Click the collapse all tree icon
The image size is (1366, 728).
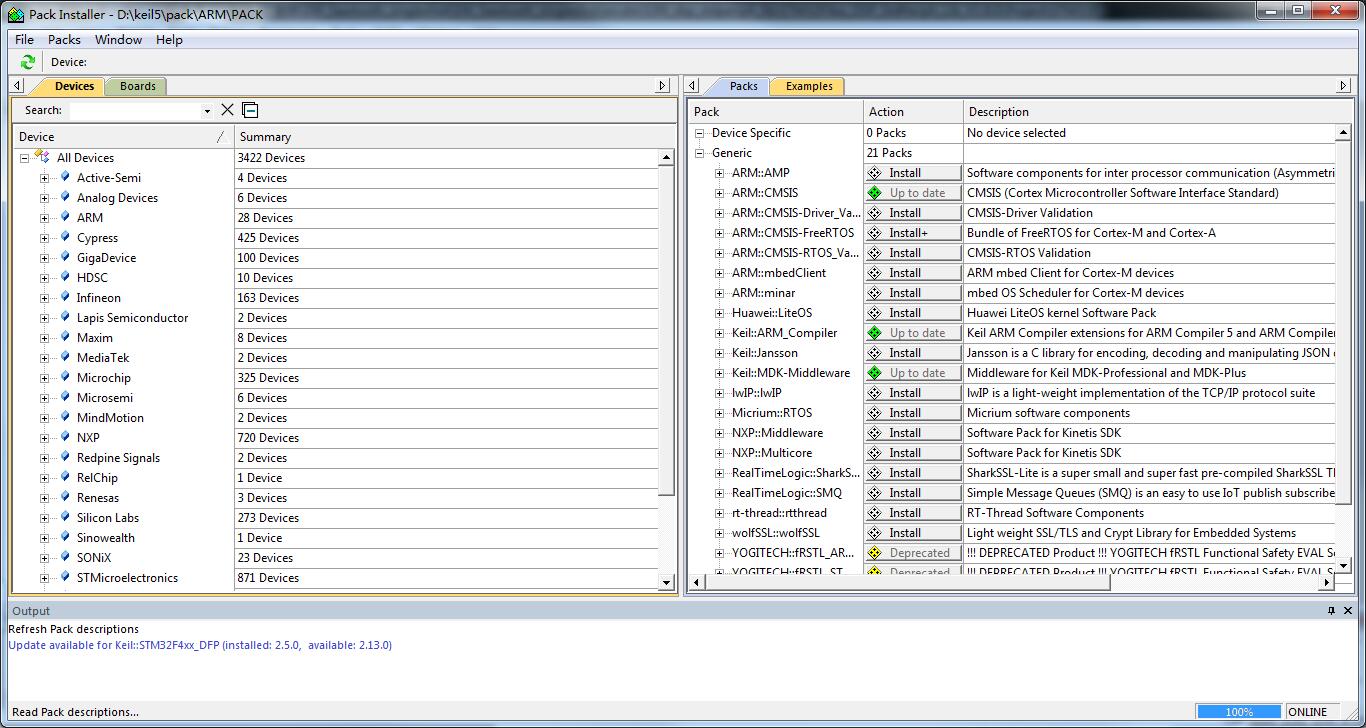[x=250, y=110]
